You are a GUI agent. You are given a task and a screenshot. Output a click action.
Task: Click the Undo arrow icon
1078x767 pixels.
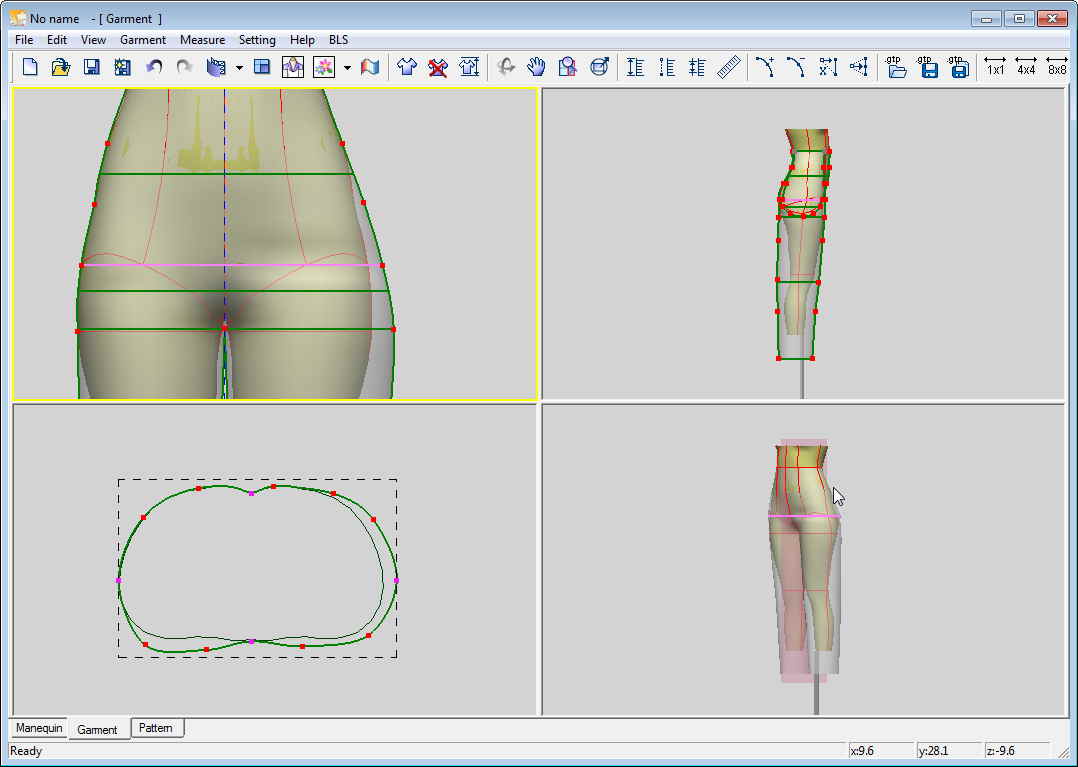pos(154,67)
